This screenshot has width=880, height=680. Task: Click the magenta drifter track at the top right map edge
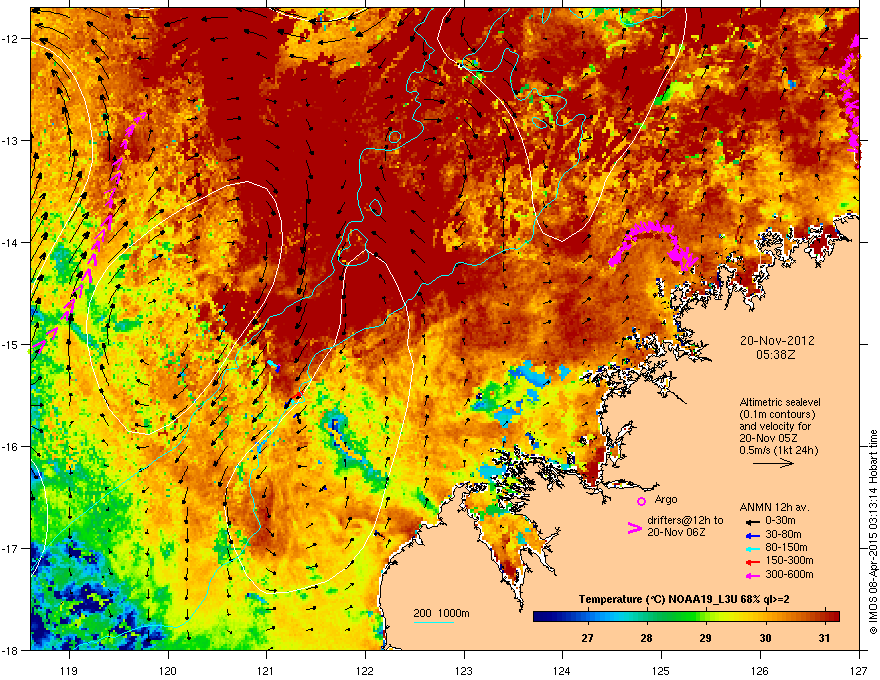tap(851, 100)
